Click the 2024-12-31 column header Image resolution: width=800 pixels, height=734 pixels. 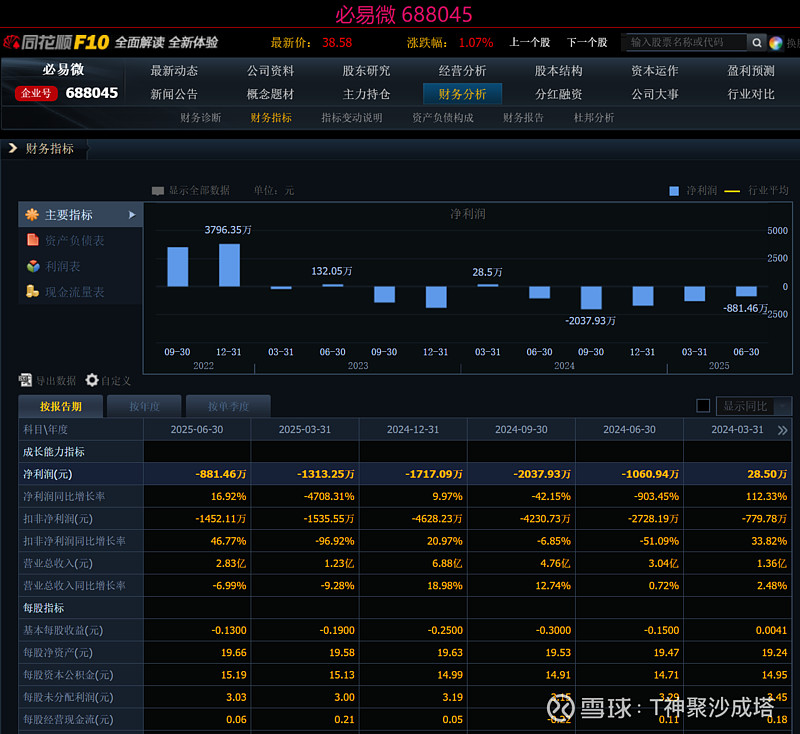pyautogui.click(x=413, y=429)
